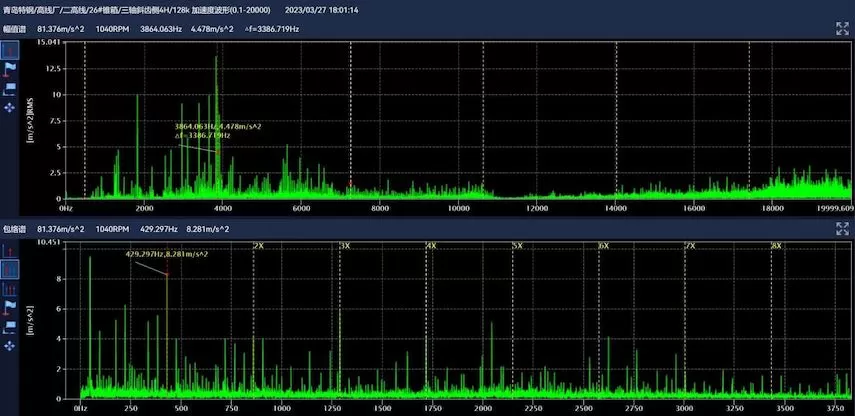Maximize the envelope spectrum chart panel
The width and height of the screenshot is (855, 416).
(x=842, y=229)
